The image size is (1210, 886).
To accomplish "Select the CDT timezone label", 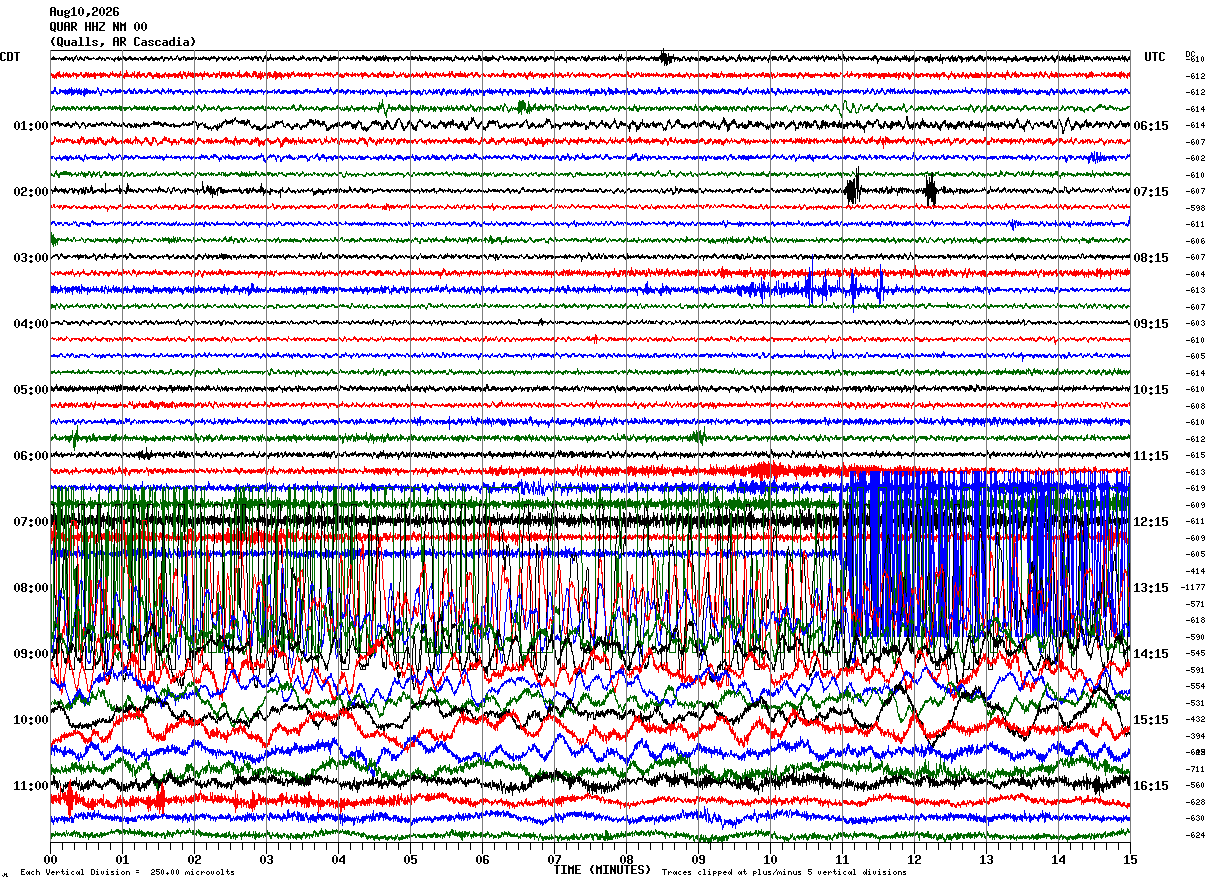I will tap(10, 57).
